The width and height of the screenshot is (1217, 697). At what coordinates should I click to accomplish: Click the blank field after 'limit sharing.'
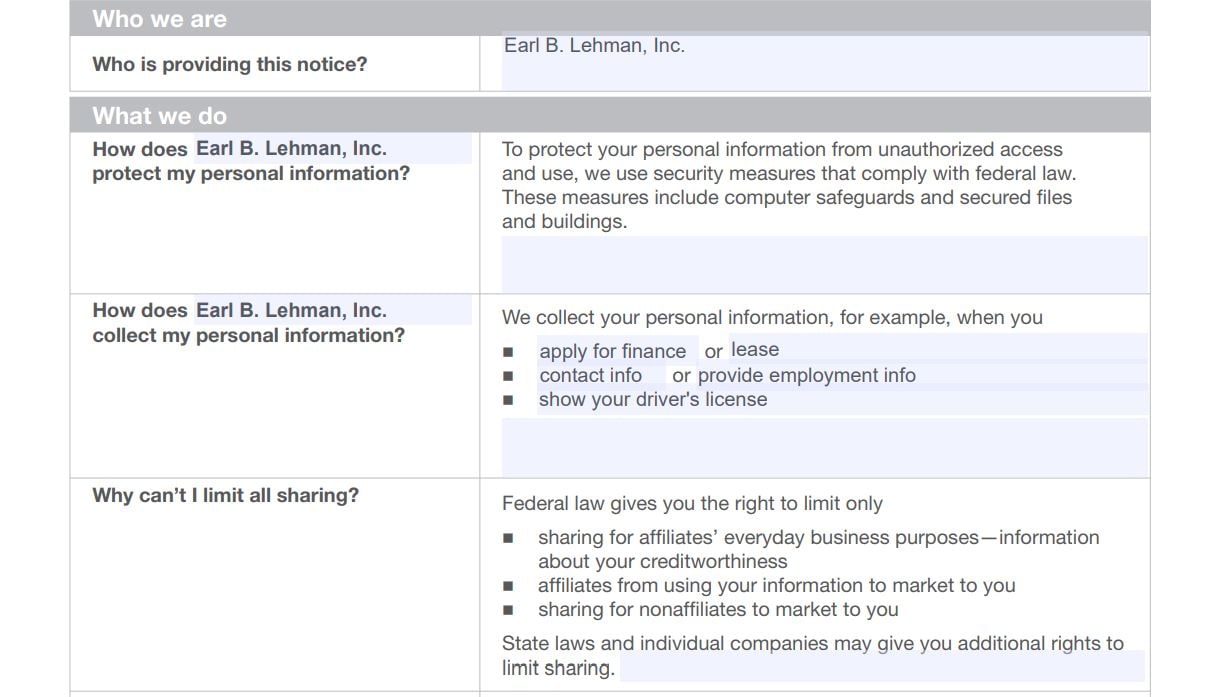click(x=882, y=667)
